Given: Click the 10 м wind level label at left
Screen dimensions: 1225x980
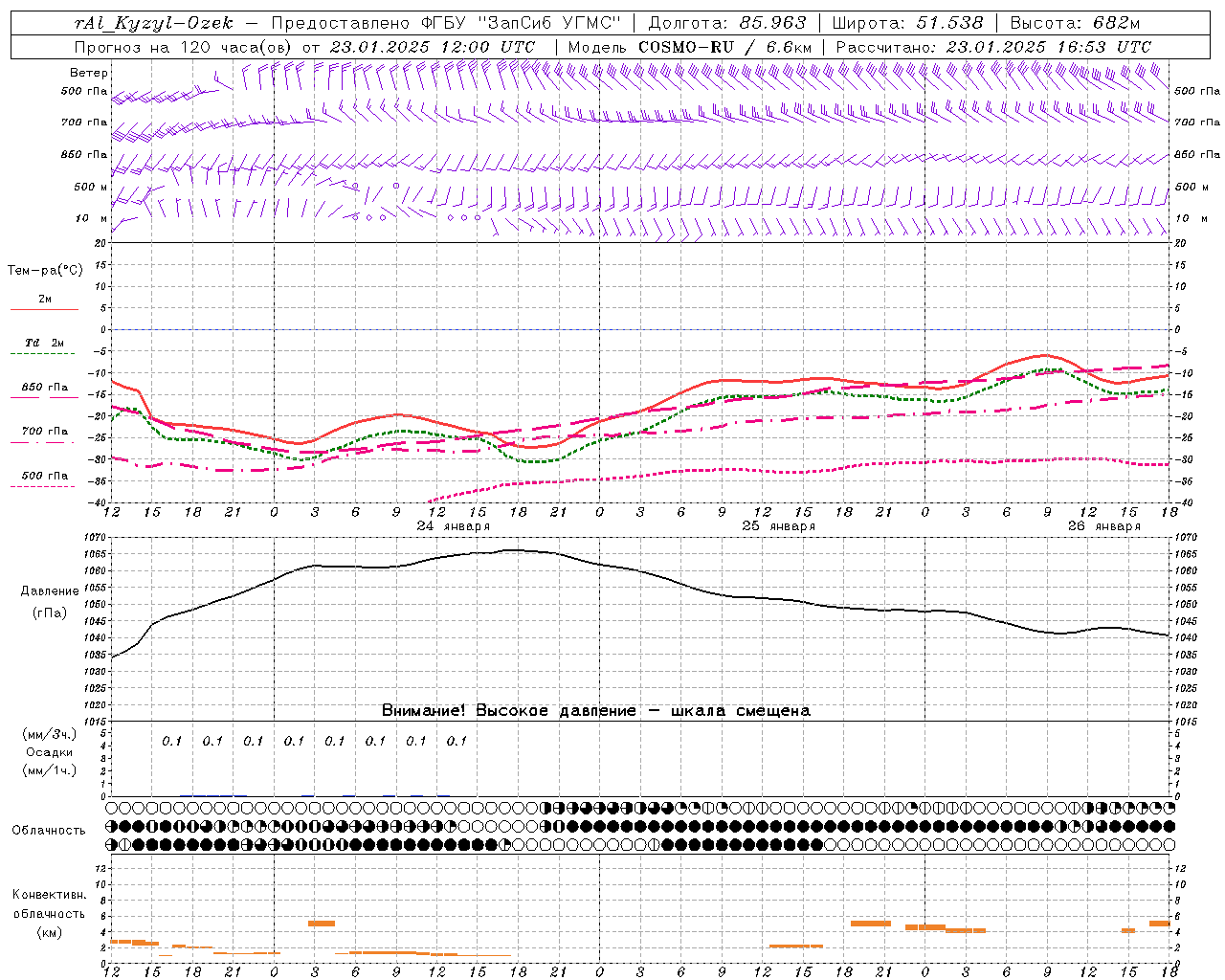Looking at the screenshot, I should click(92, 218).
